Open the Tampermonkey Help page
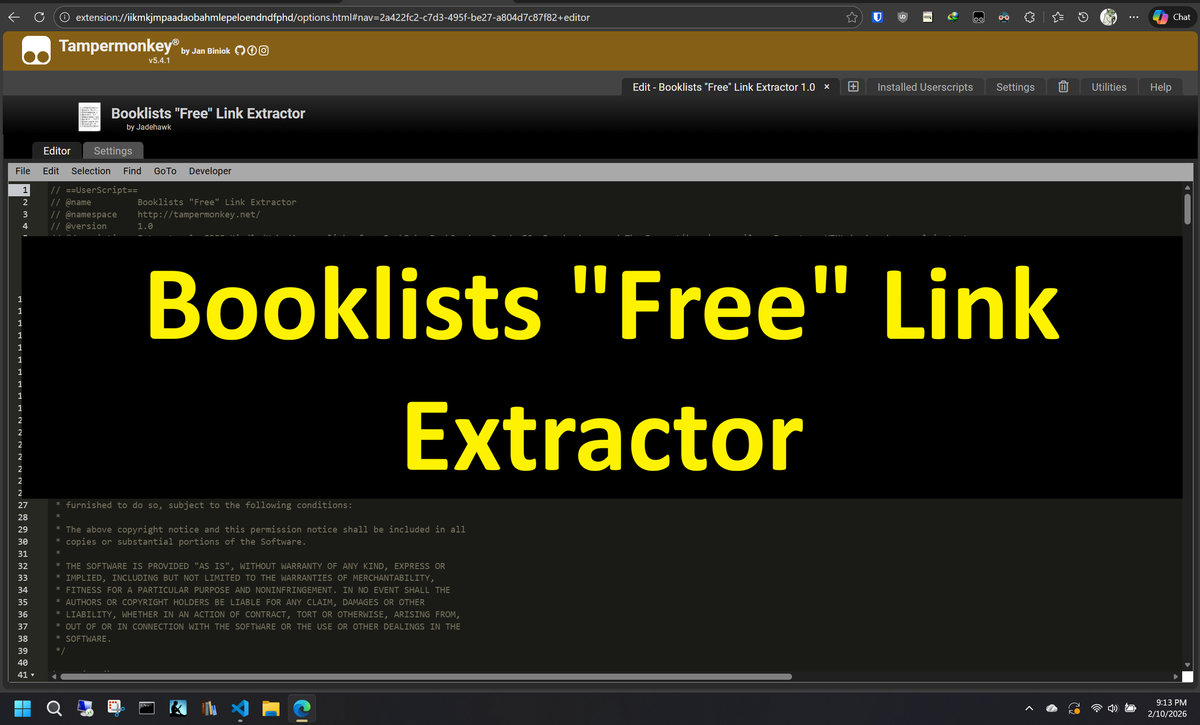The image size is (1200, 725). 1160,87
